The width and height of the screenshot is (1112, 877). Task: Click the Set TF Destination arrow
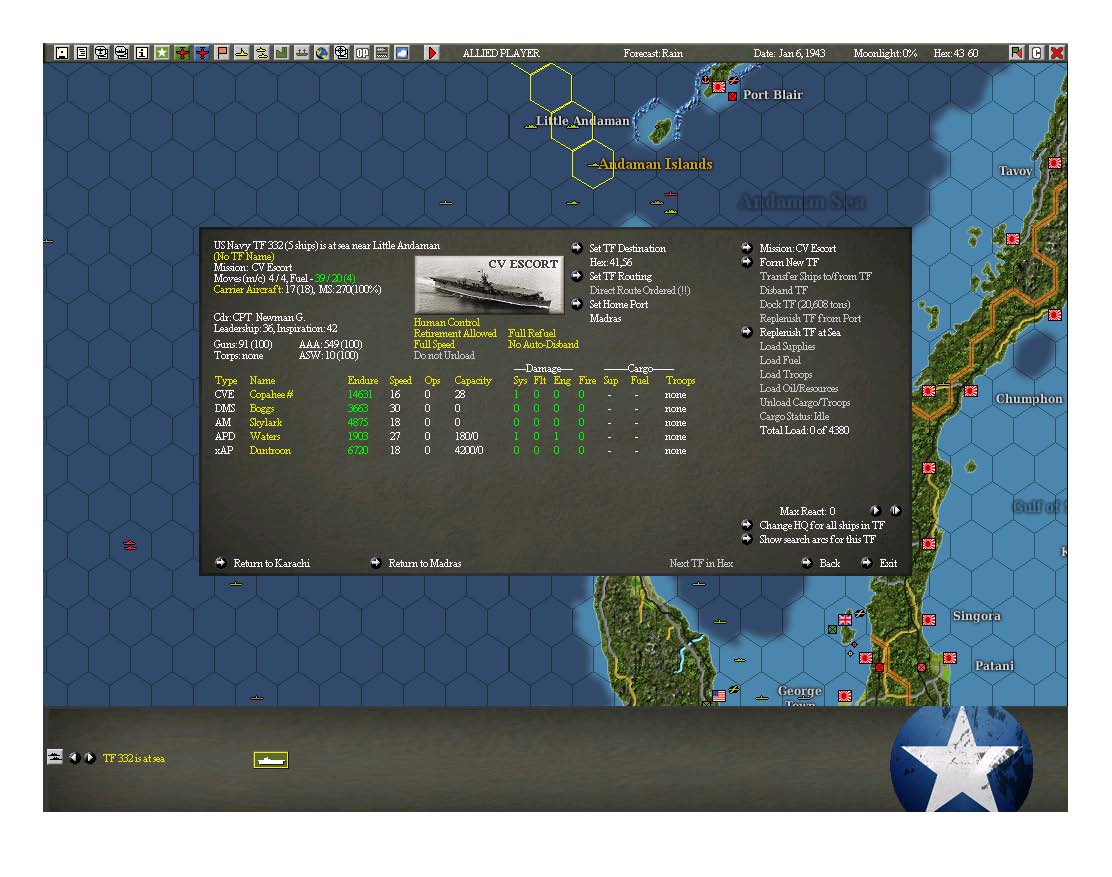[577, 248]
